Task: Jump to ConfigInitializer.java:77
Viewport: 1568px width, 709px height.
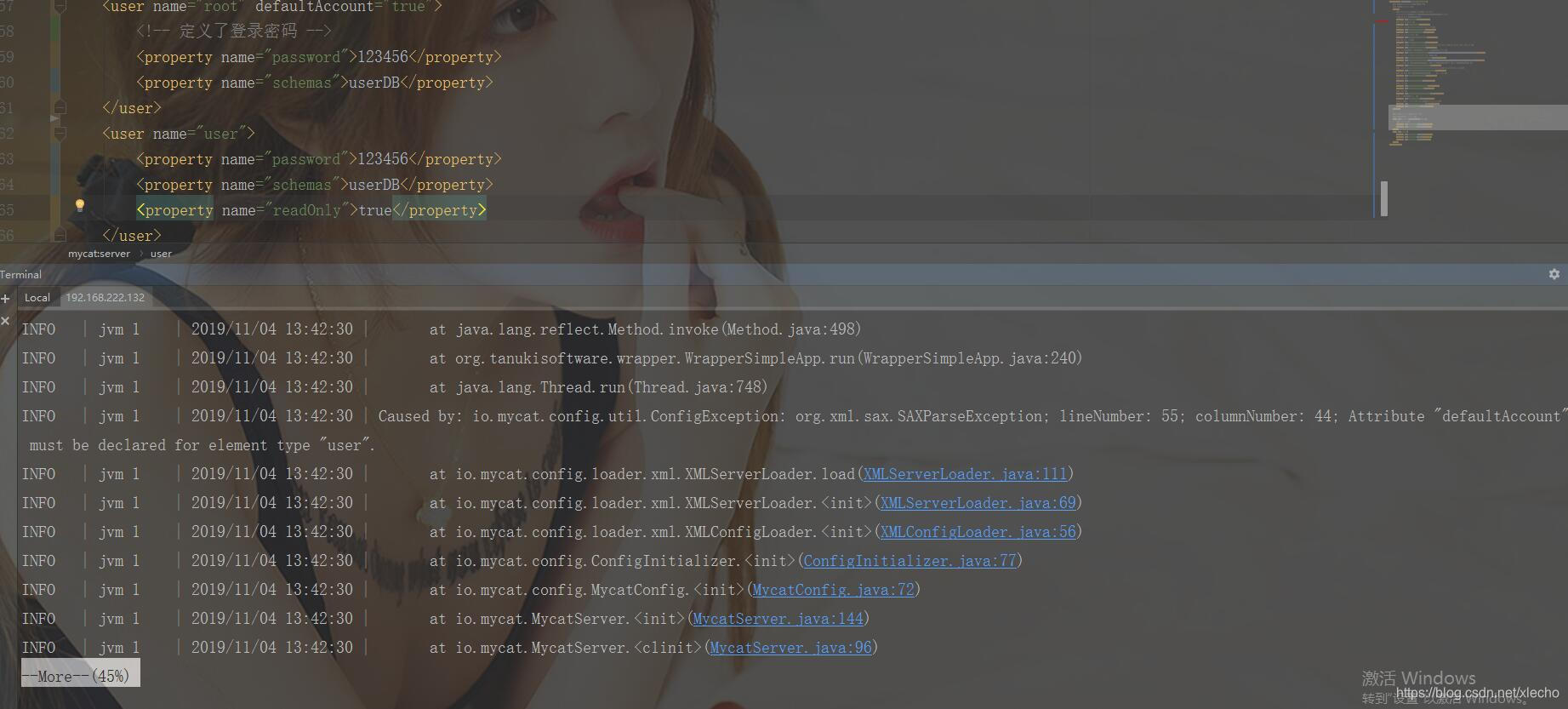Action: [909, 561]
